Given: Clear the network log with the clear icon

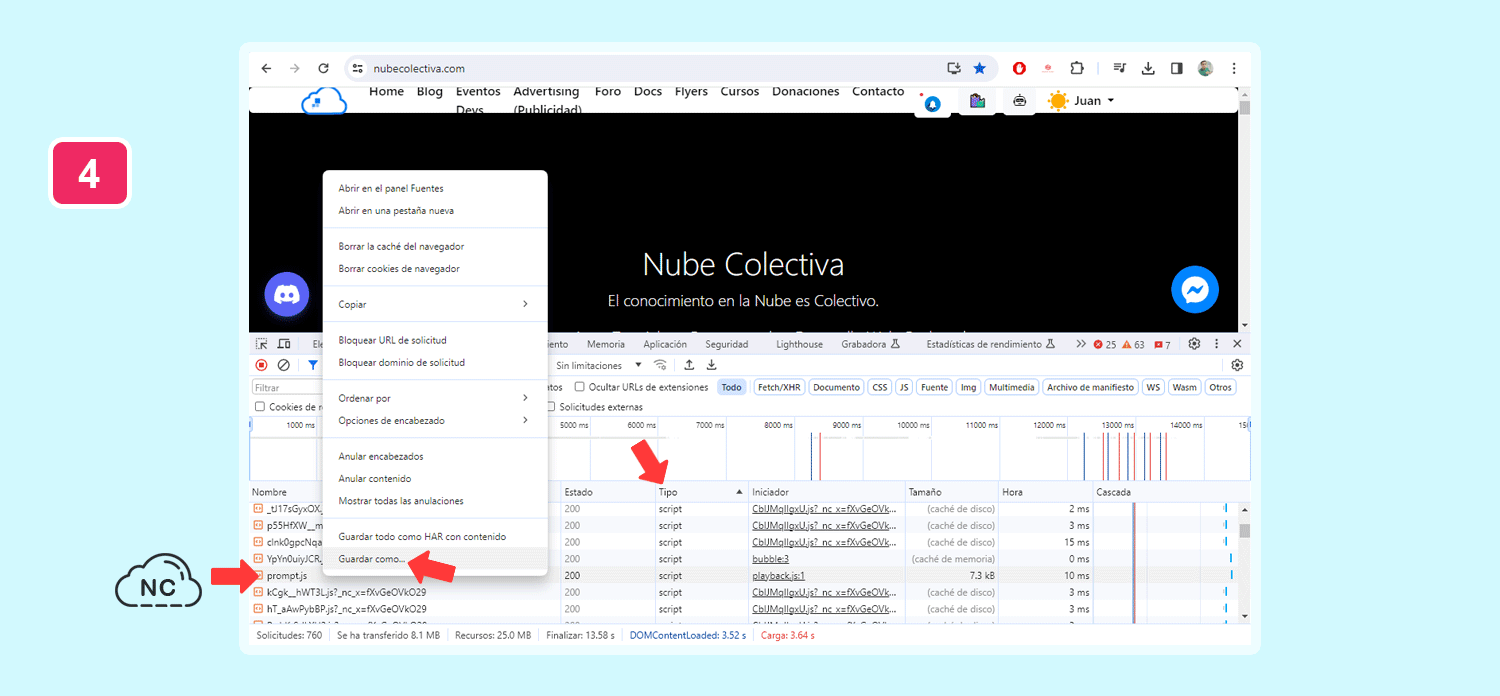Looking at the screenshot, I should click(284, 366).
